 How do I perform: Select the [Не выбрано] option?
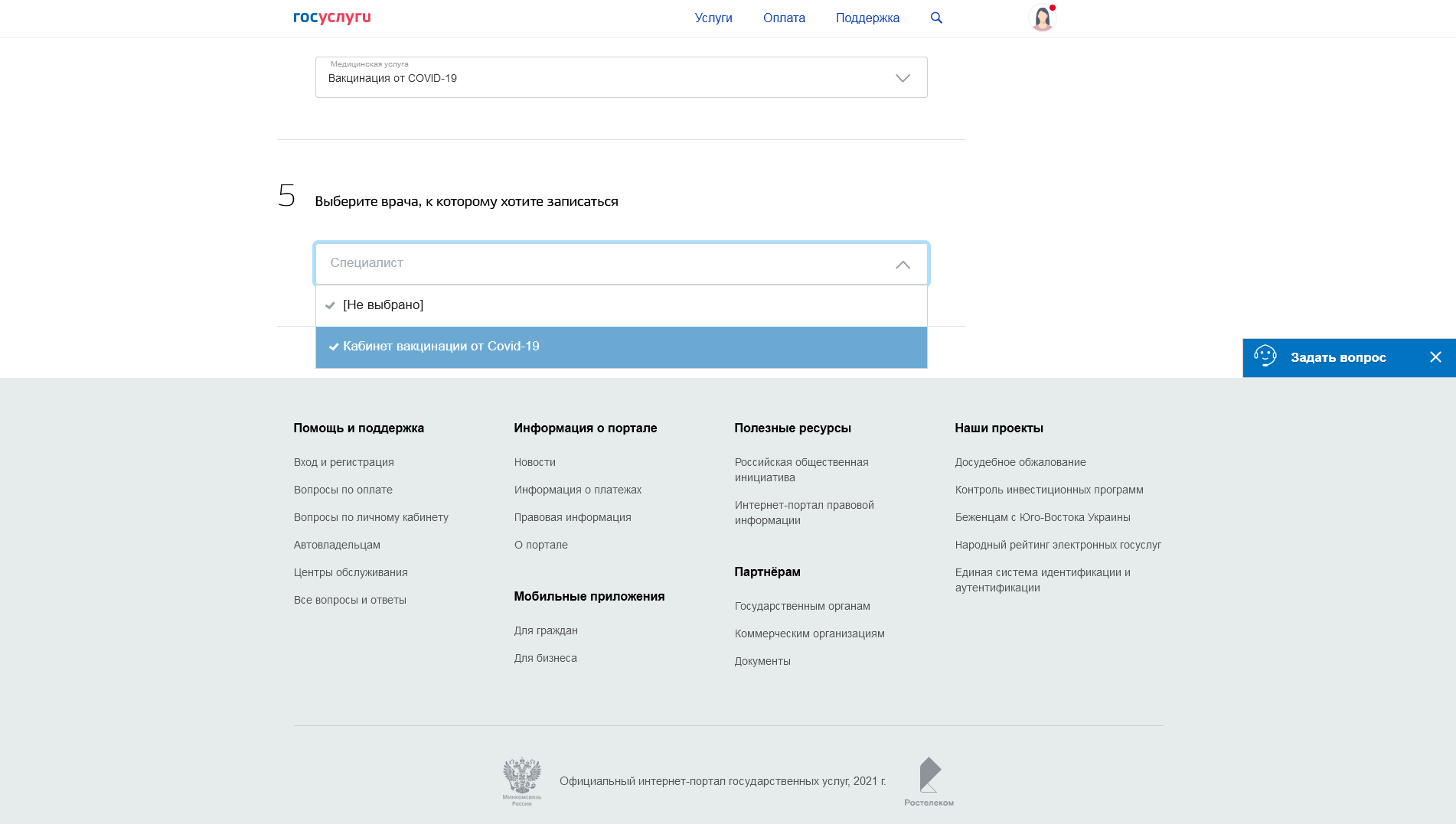pos(621,305)
